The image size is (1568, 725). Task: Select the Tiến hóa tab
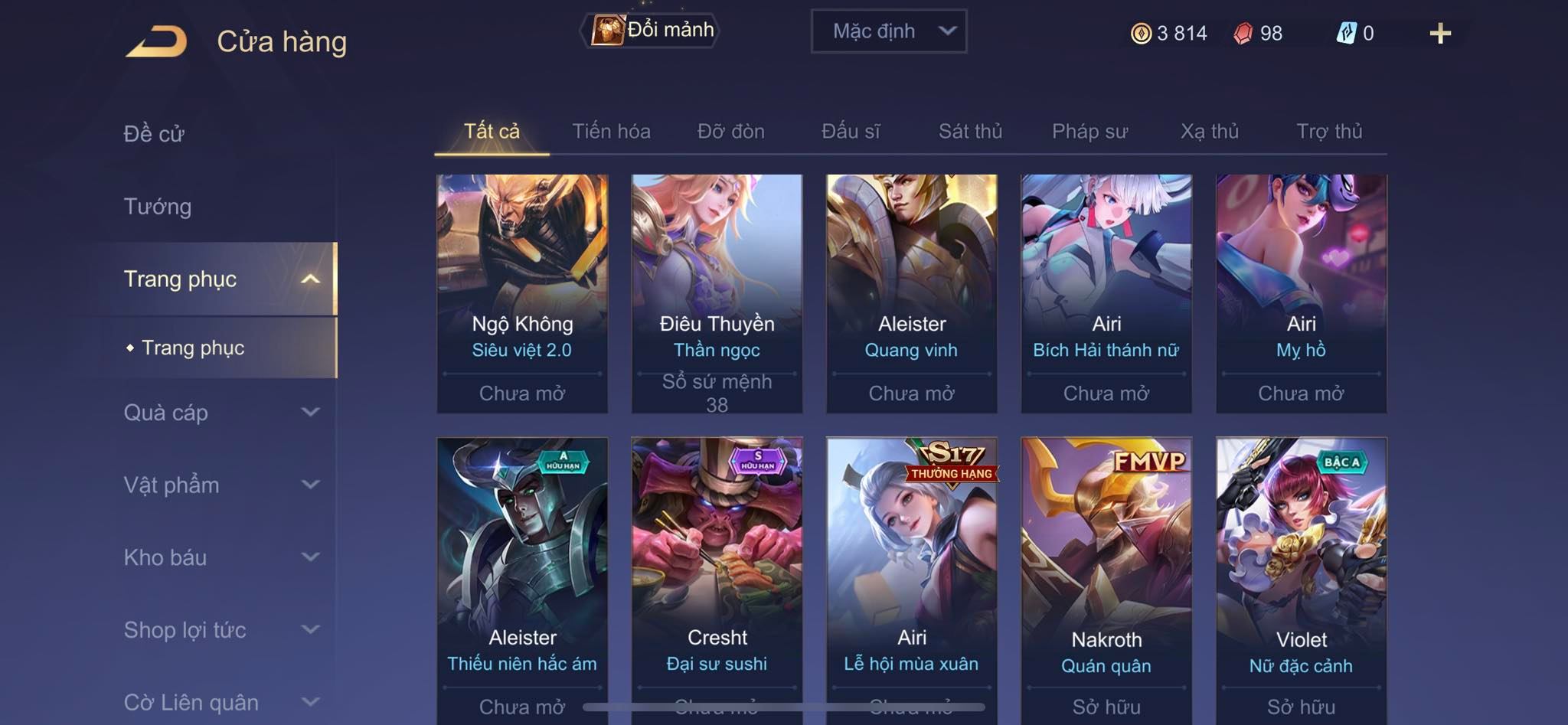(611, 132)
